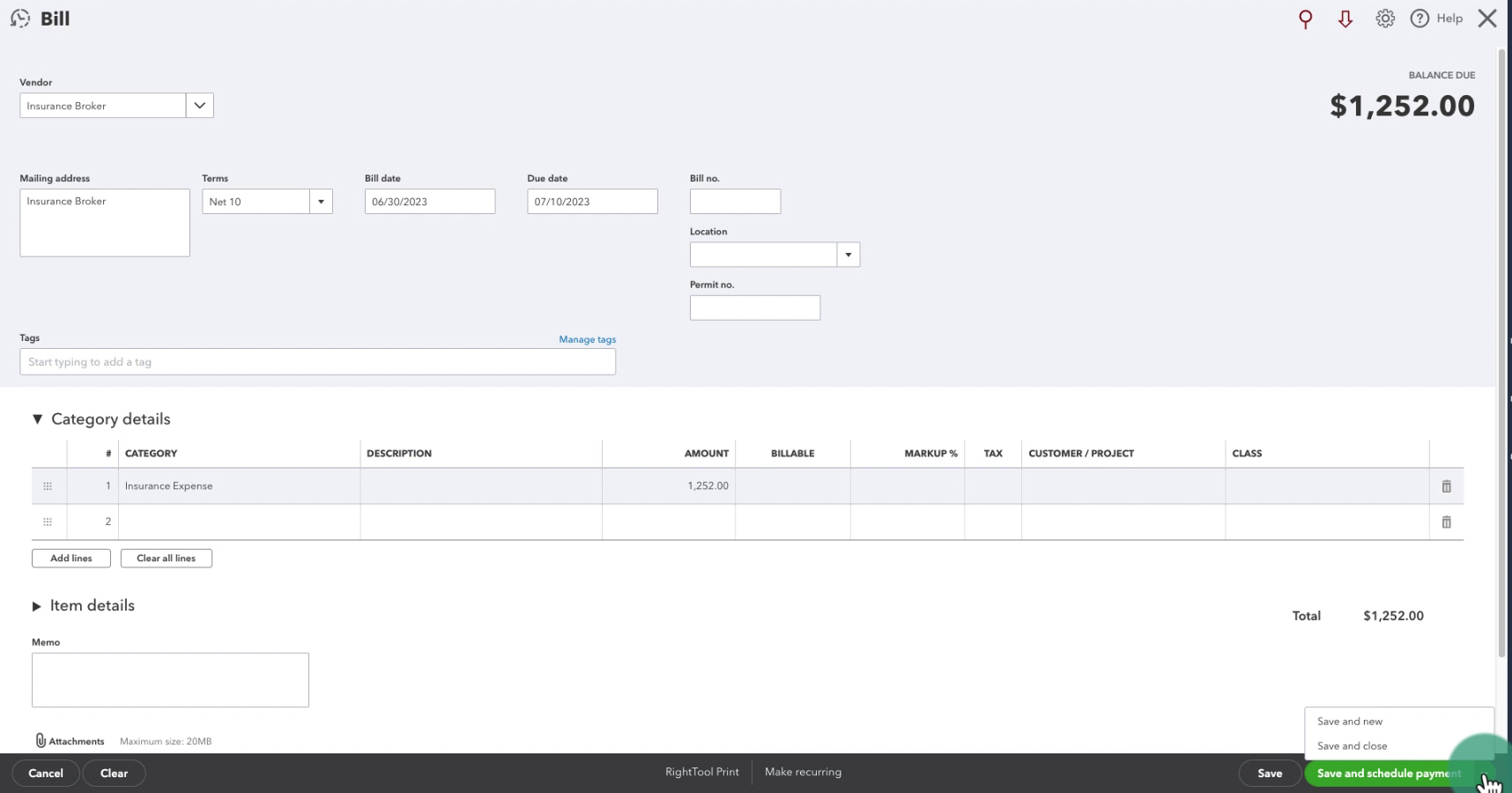Screen dimensions: 1512x793
Task: Click the red down-arrow icon
Action: 1345,19
